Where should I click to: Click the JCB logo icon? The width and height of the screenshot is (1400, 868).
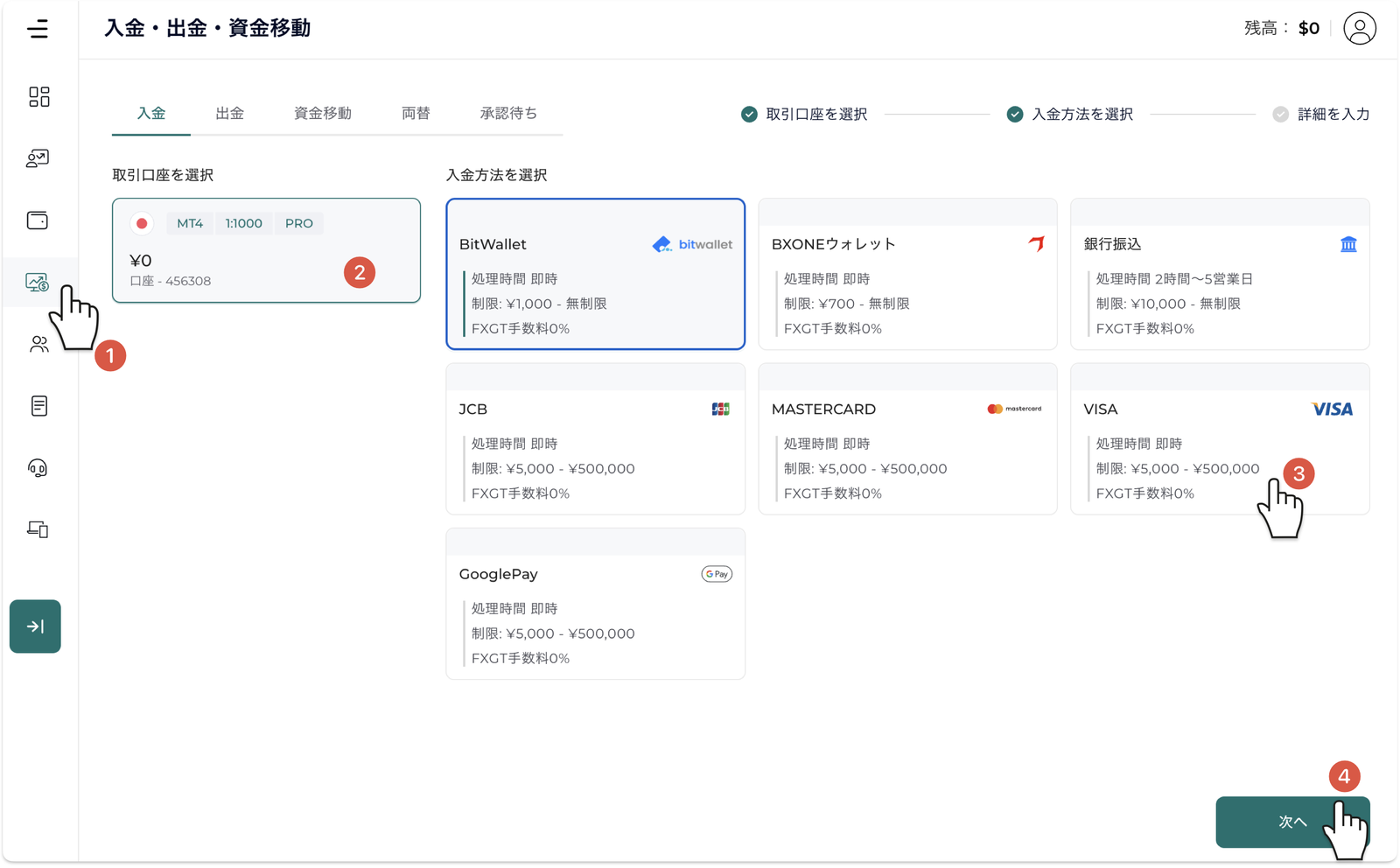[x=720, y=409]
